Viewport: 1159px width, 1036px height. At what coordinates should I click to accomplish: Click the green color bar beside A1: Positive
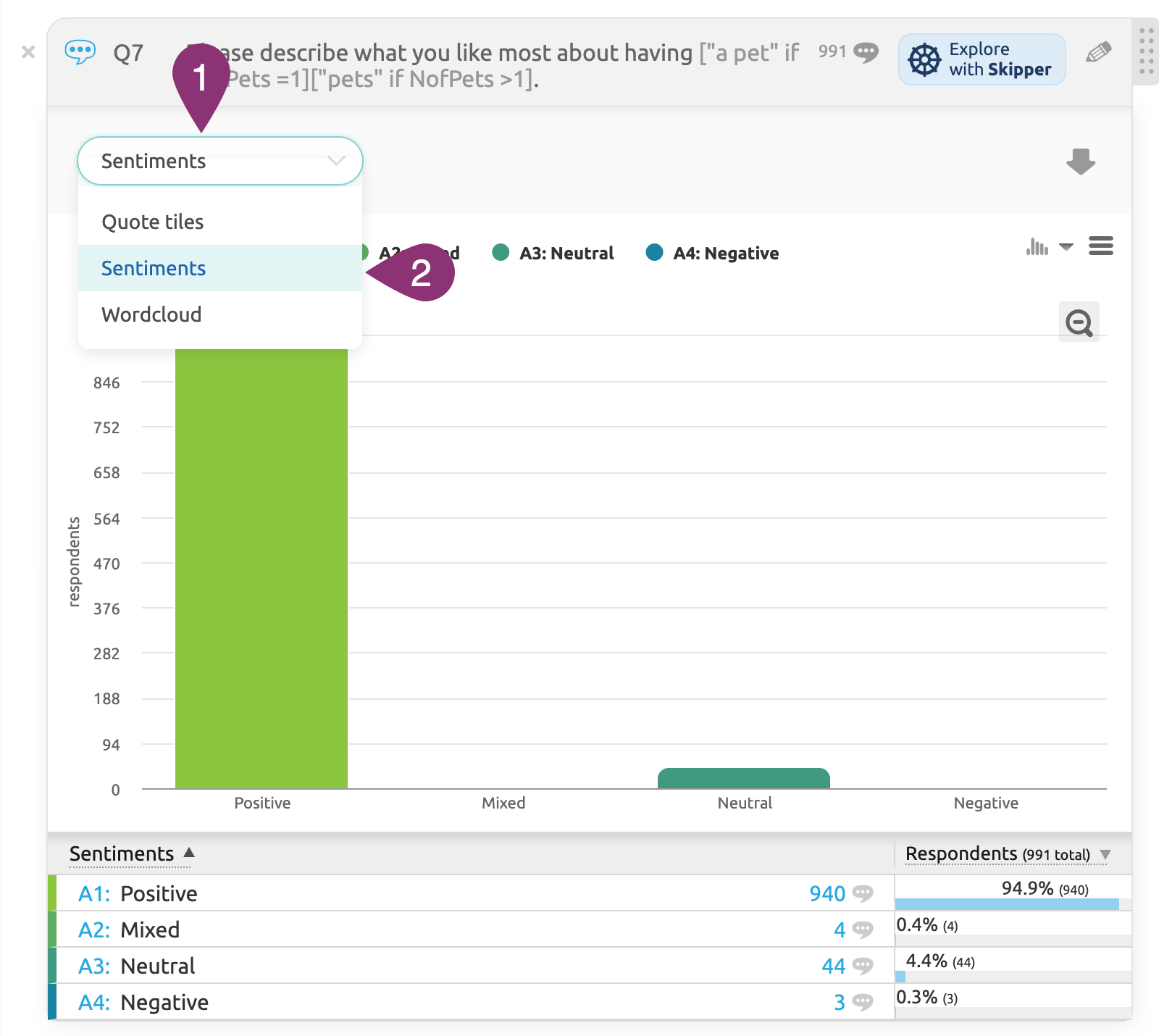[x=54, y=893]
